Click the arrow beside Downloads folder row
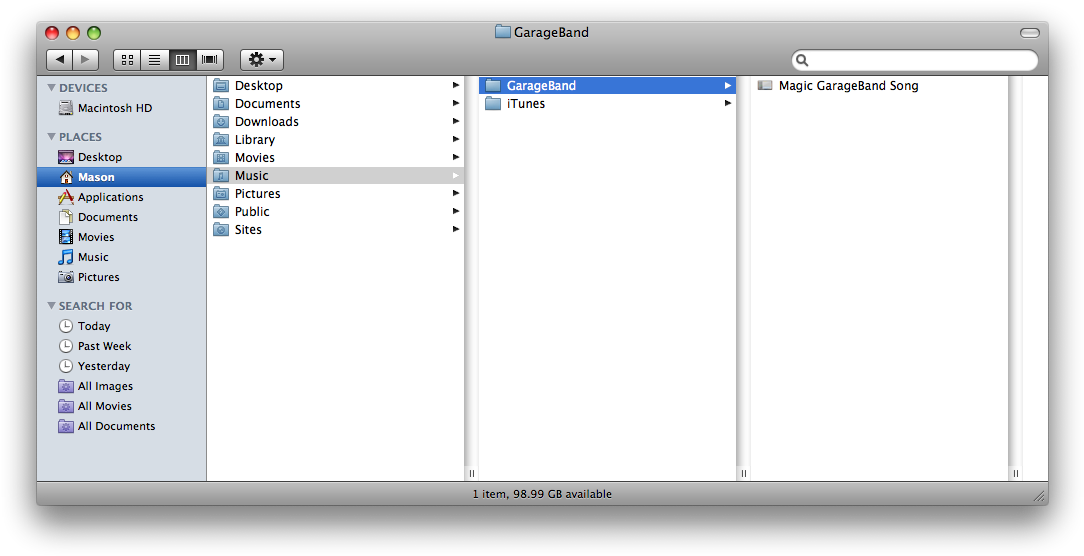 coord(456,121)
